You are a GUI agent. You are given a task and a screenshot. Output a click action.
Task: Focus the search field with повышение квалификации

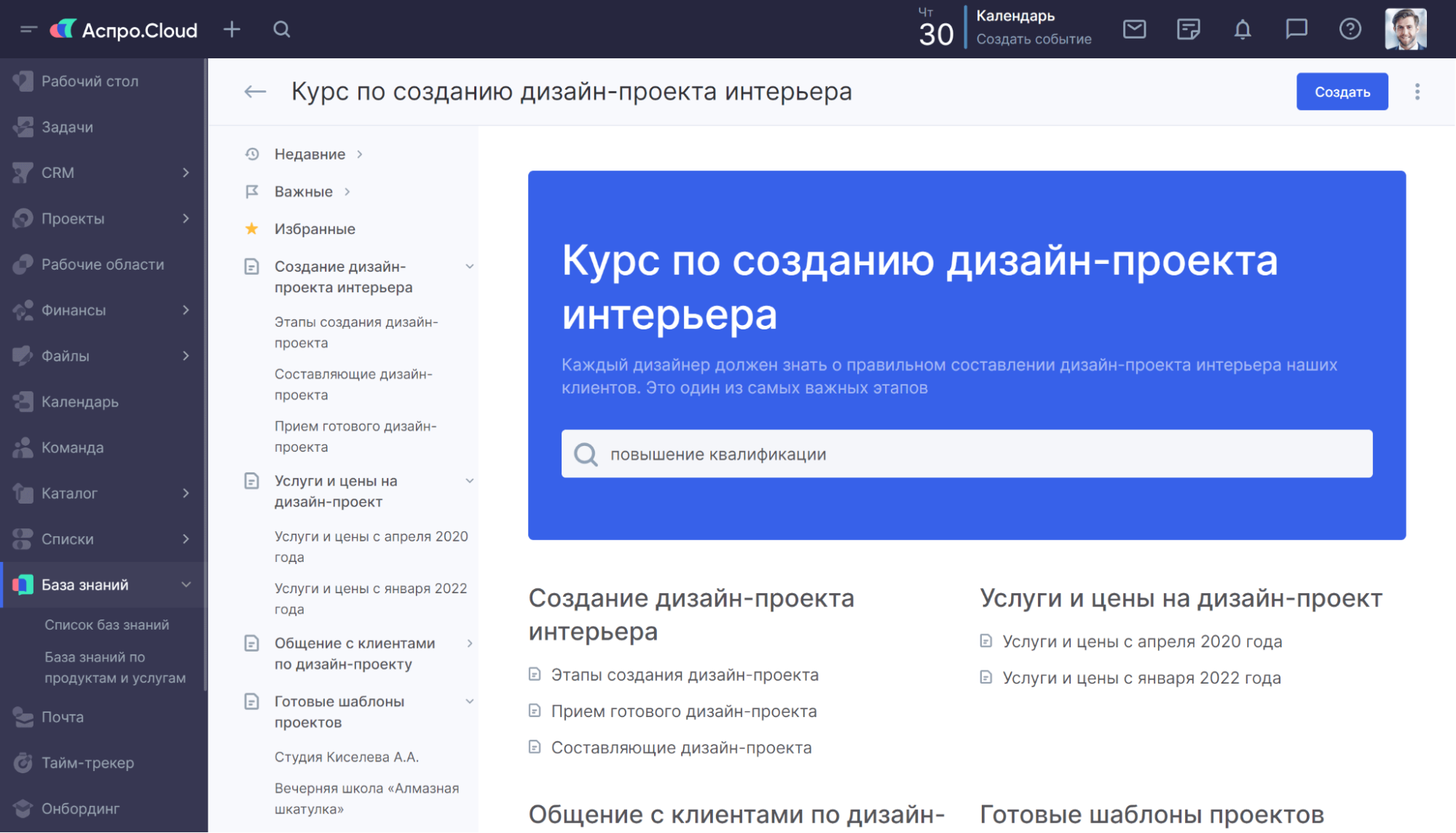point(967,455)
